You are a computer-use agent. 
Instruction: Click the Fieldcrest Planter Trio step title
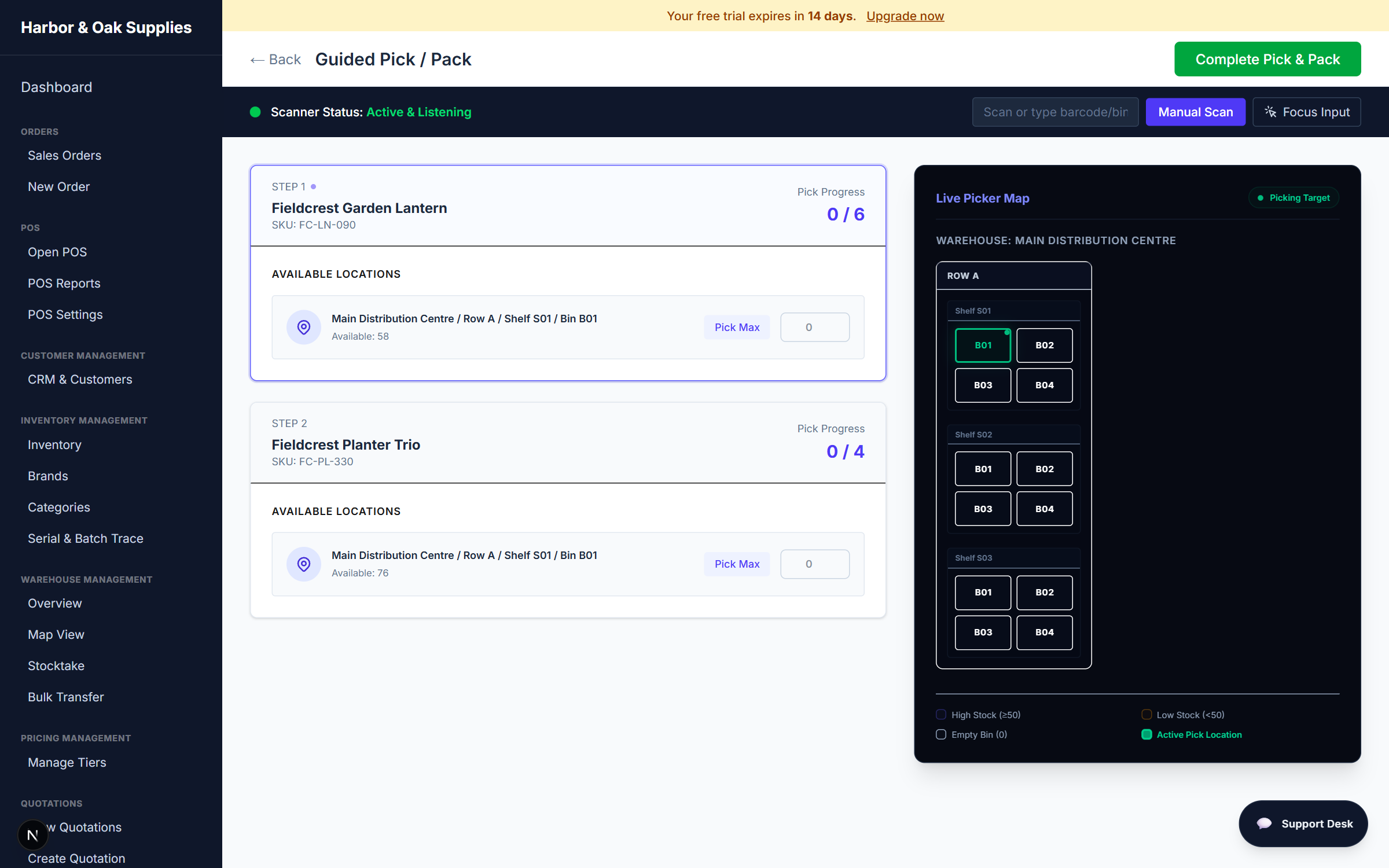click(346, 445)
